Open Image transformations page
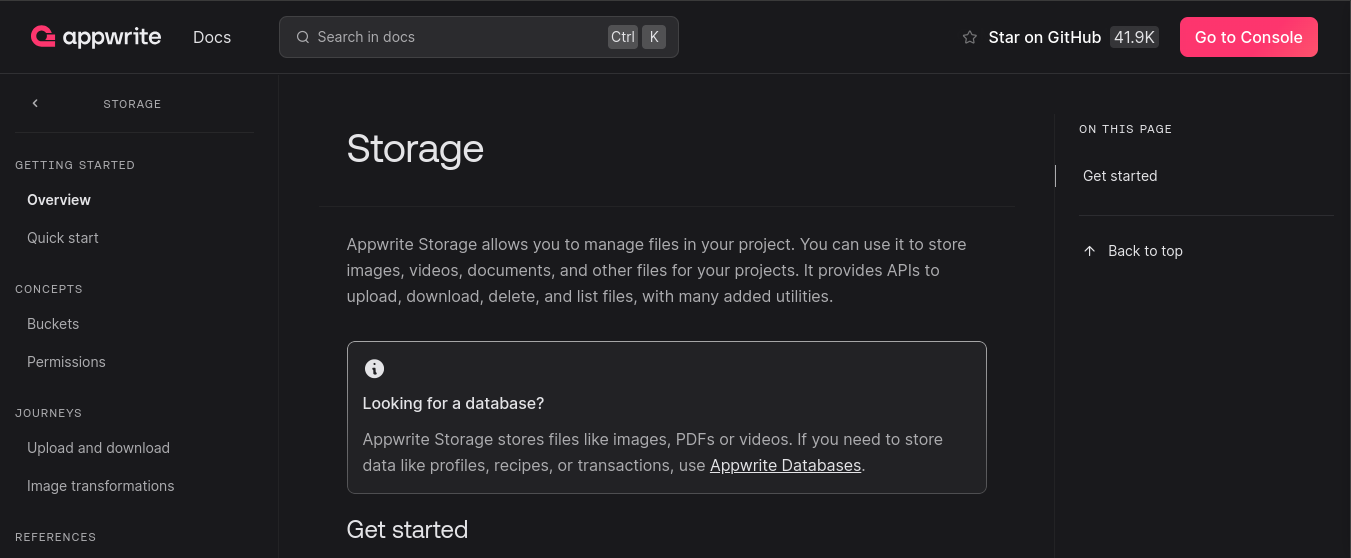 101,486
